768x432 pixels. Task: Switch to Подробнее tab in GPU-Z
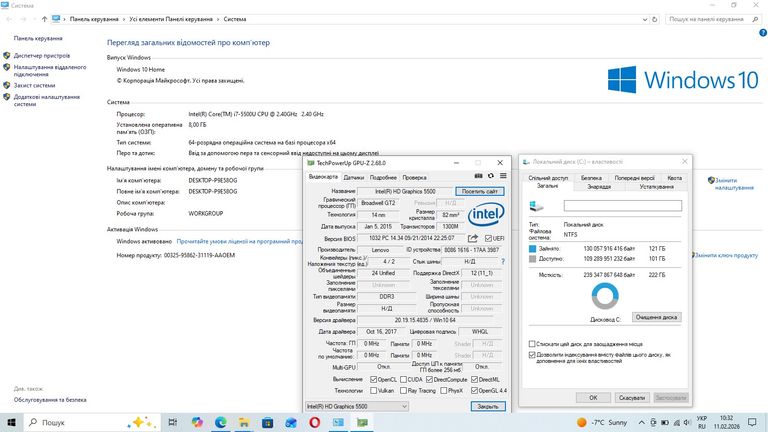tap(383, 177)
